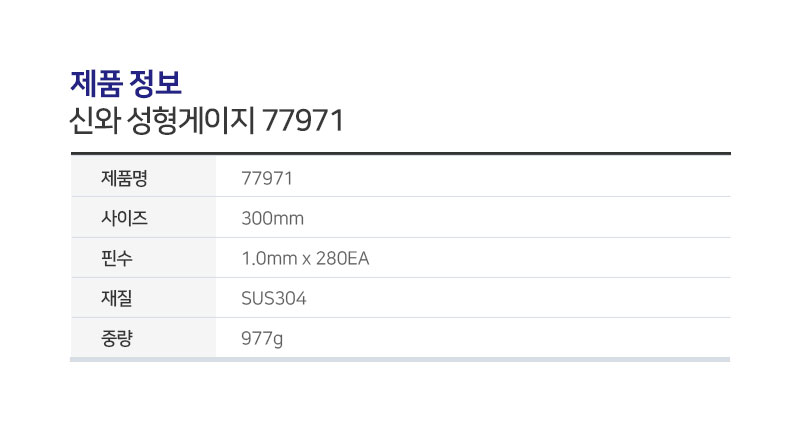Click the 77971 product name value
The height and width of the screenshot is (431, 800).
(x=267, y=179)
